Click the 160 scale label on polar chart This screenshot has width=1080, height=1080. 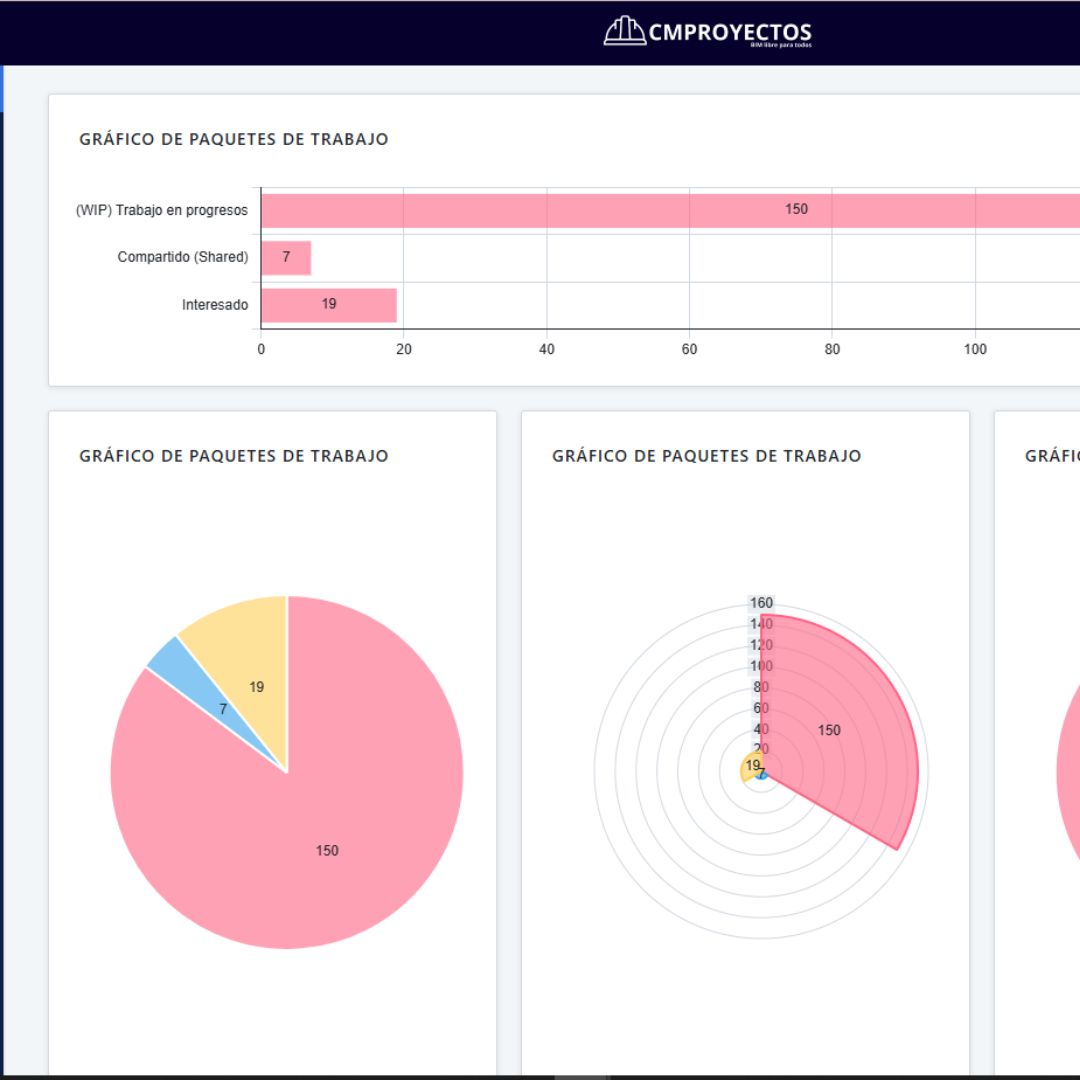[x=762, y=603]
